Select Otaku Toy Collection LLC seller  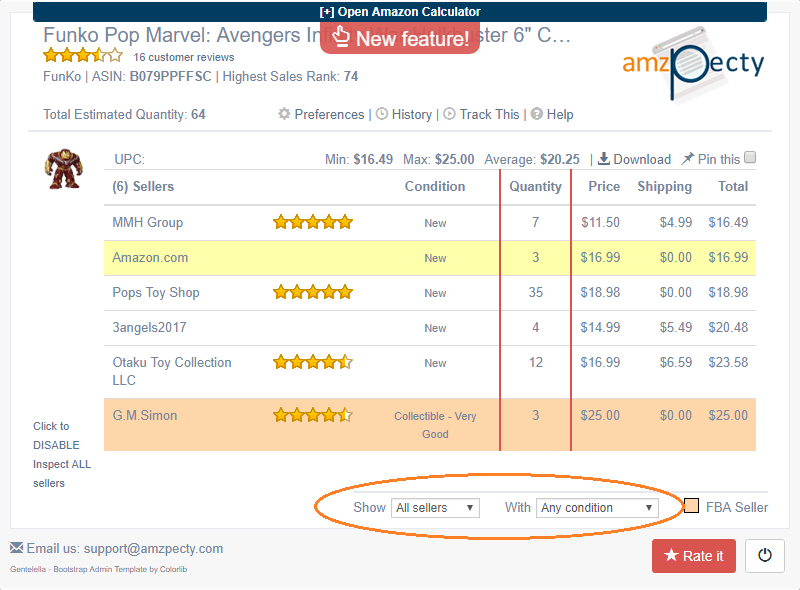coord(172,371)
